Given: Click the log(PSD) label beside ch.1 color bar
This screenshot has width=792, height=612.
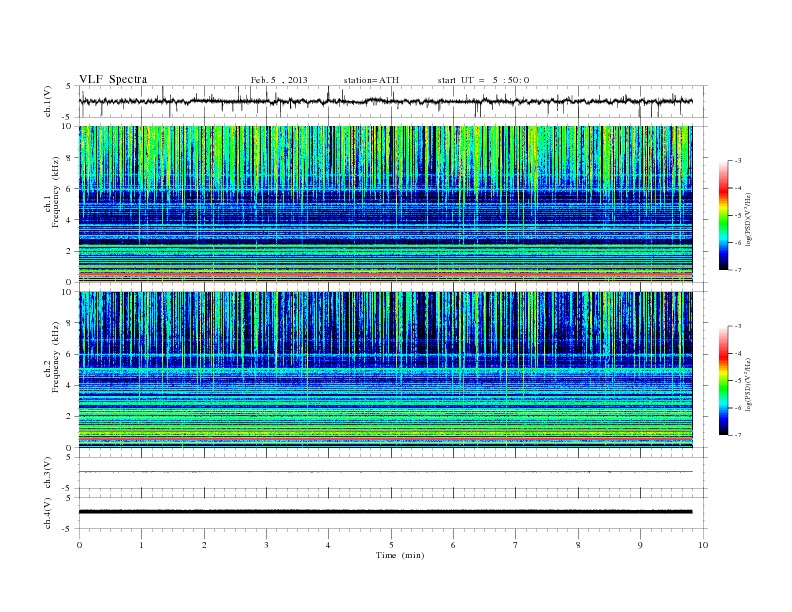Looking at the screenshot, I should [x=750, y=219].
